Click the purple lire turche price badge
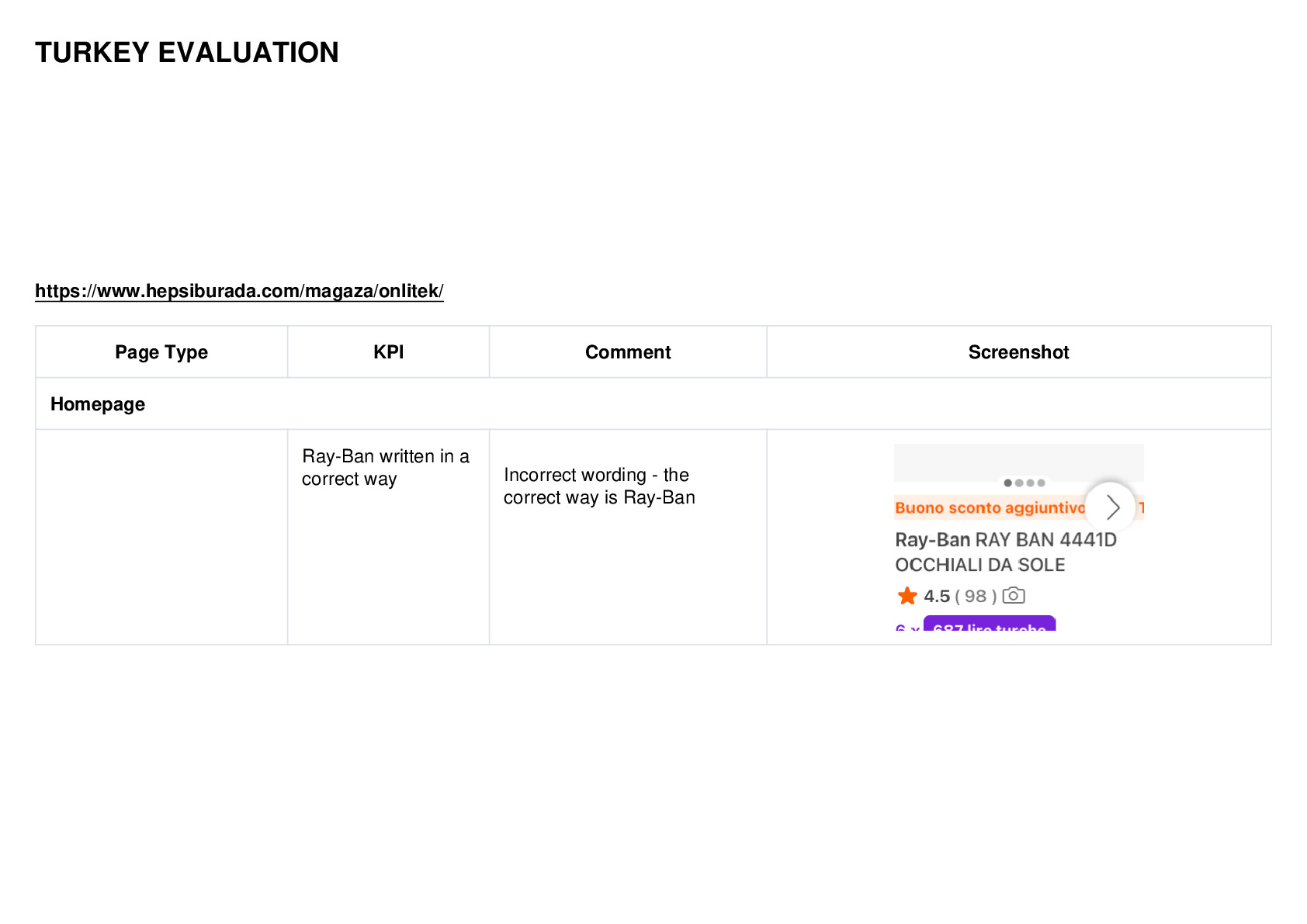 point(990,624)
